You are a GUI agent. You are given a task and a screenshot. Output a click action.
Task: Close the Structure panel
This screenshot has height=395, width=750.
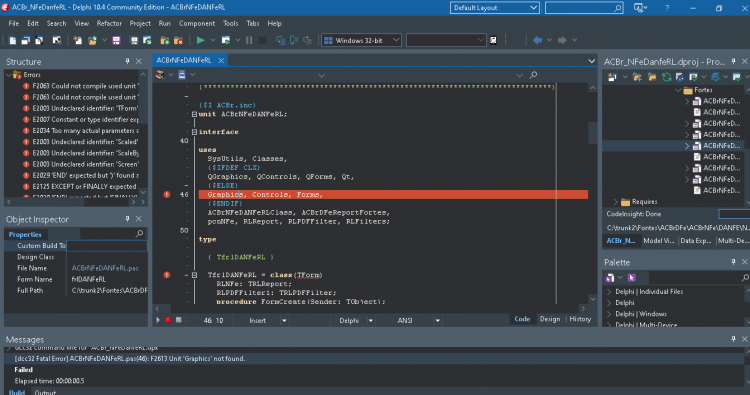[139, 61]
